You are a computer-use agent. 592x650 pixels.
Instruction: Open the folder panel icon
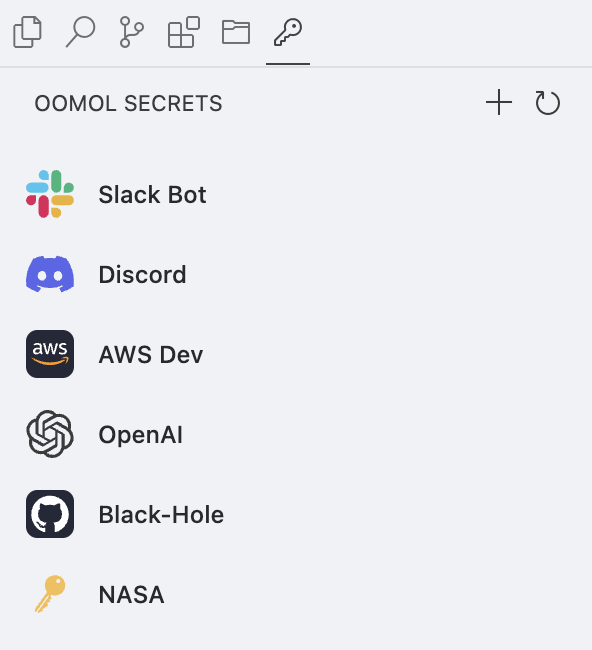[x=236, y=32]
